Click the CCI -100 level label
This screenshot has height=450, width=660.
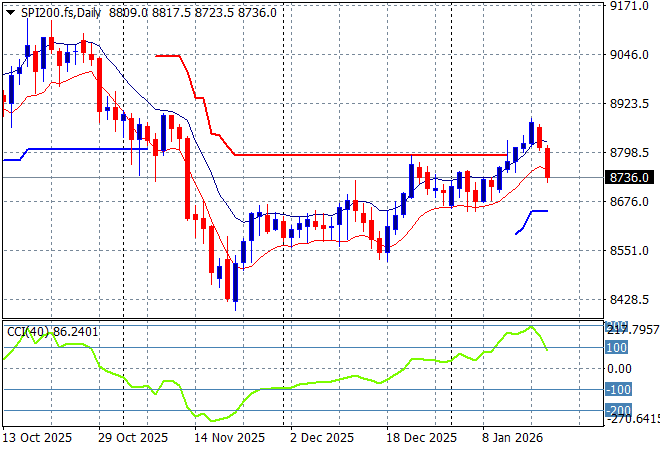(617, 390)
